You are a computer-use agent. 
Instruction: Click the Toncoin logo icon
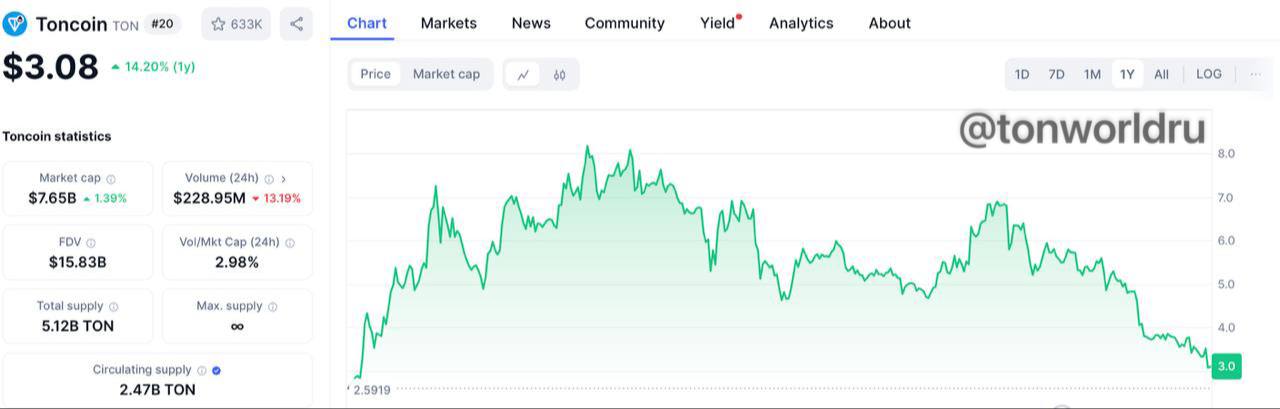click(15, 24)
